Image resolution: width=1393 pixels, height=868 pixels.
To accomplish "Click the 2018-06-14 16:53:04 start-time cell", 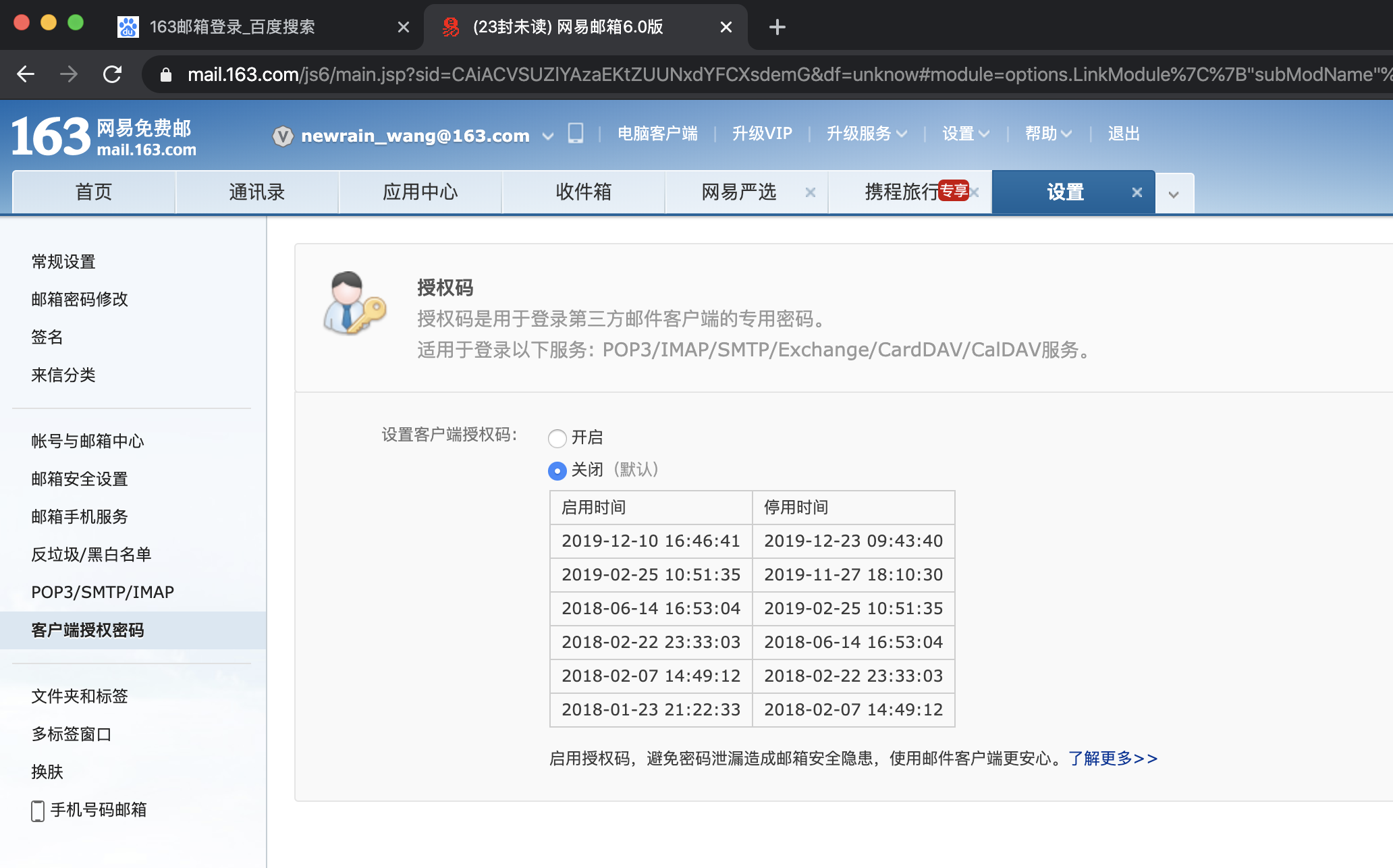I will click(x=651, y=609).
